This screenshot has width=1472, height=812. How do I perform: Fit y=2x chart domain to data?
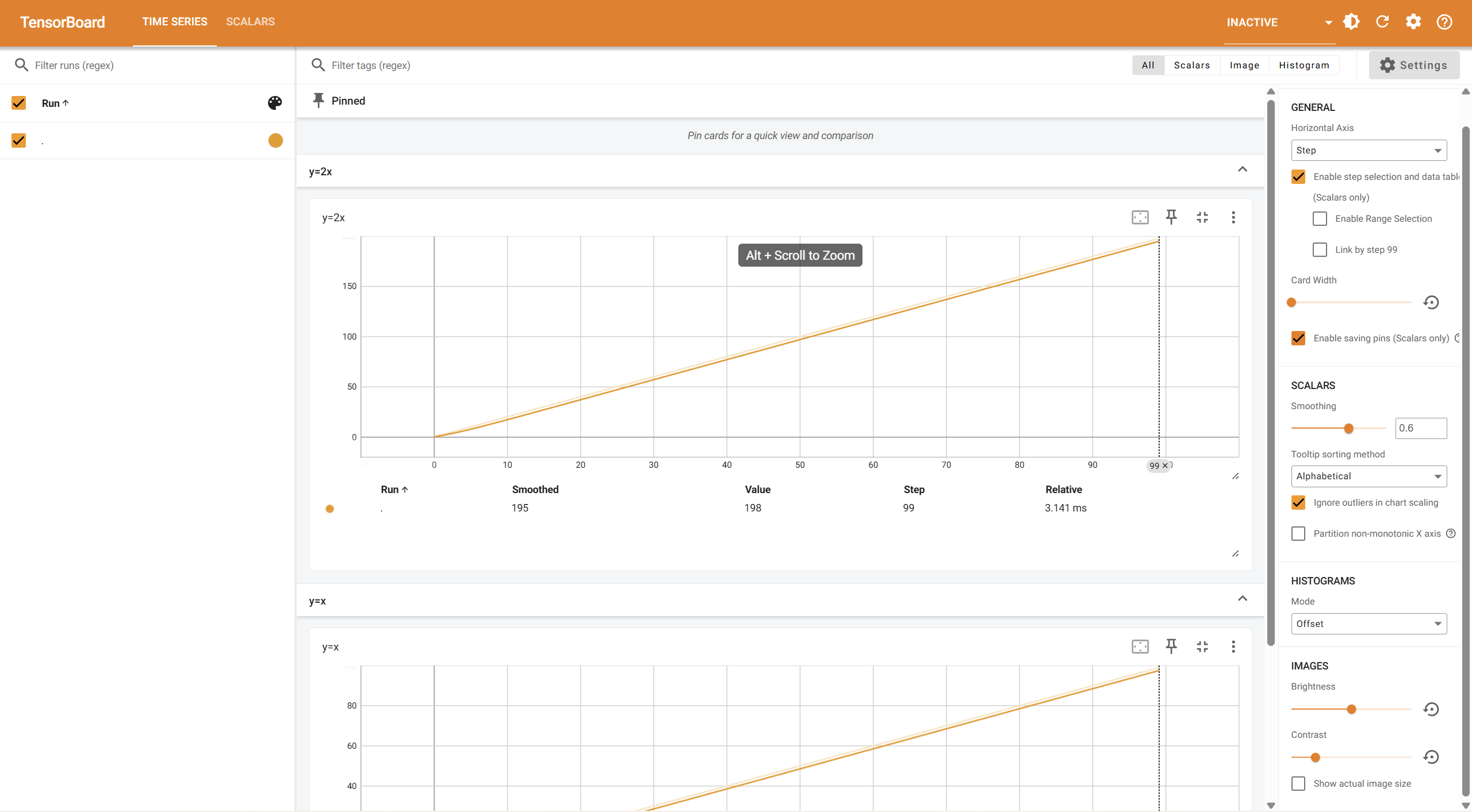click(1140, 217)
